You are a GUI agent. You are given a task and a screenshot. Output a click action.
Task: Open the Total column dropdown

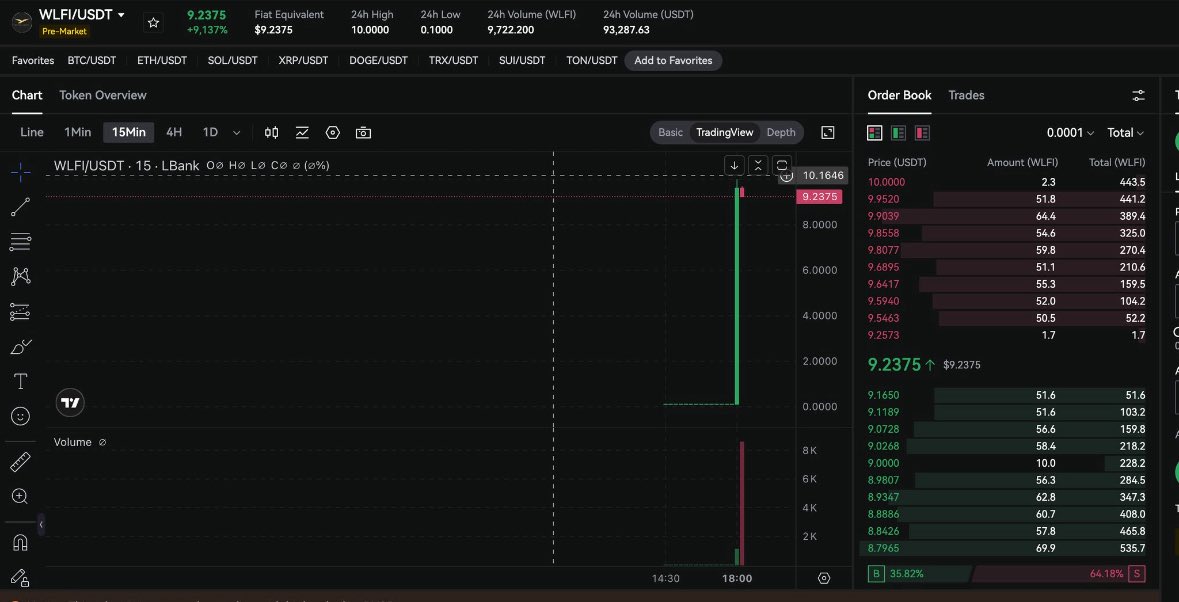(x=1125, y=133)
